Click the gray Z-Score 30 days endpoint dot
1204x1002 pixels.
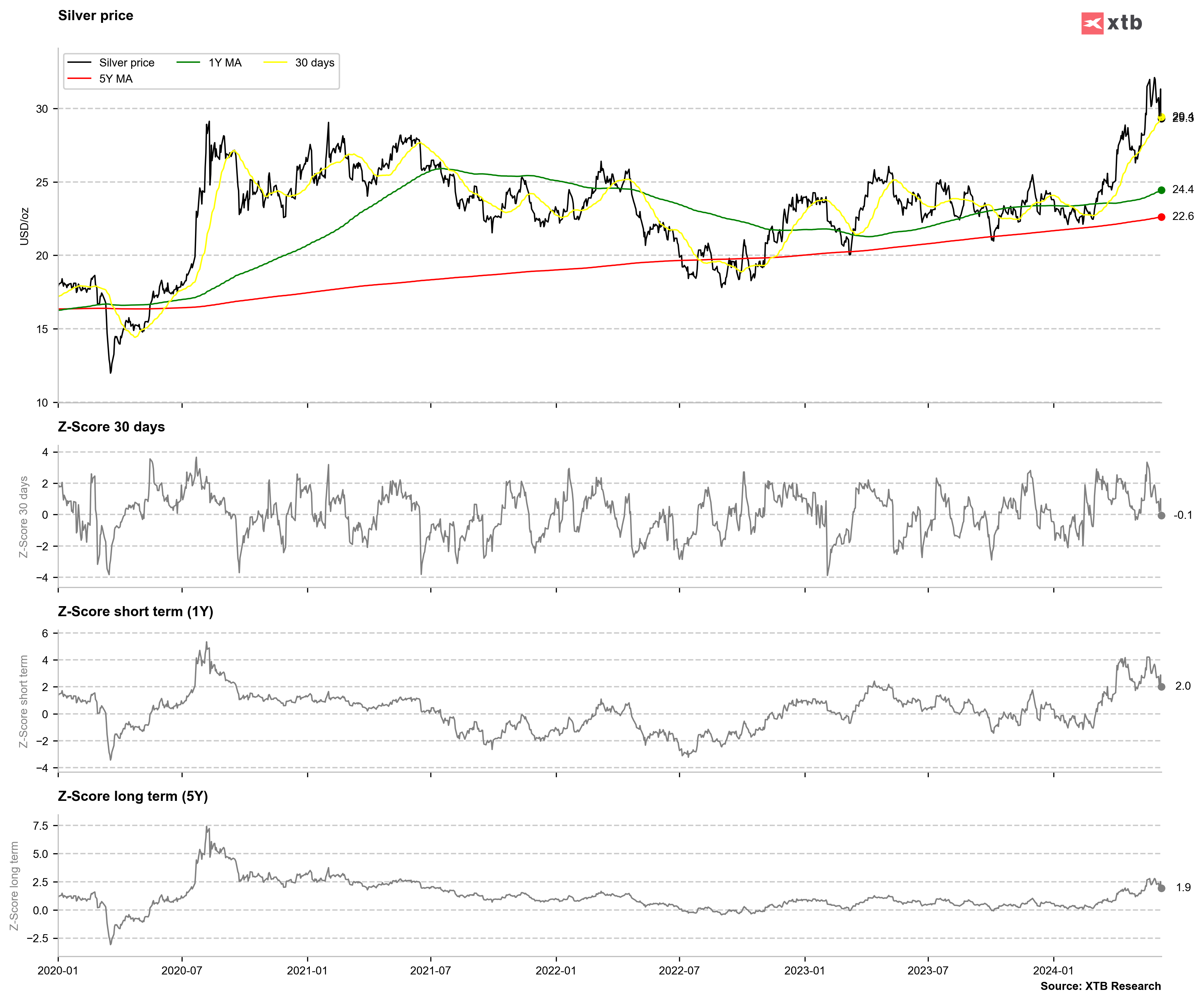tap(1161, 516)
